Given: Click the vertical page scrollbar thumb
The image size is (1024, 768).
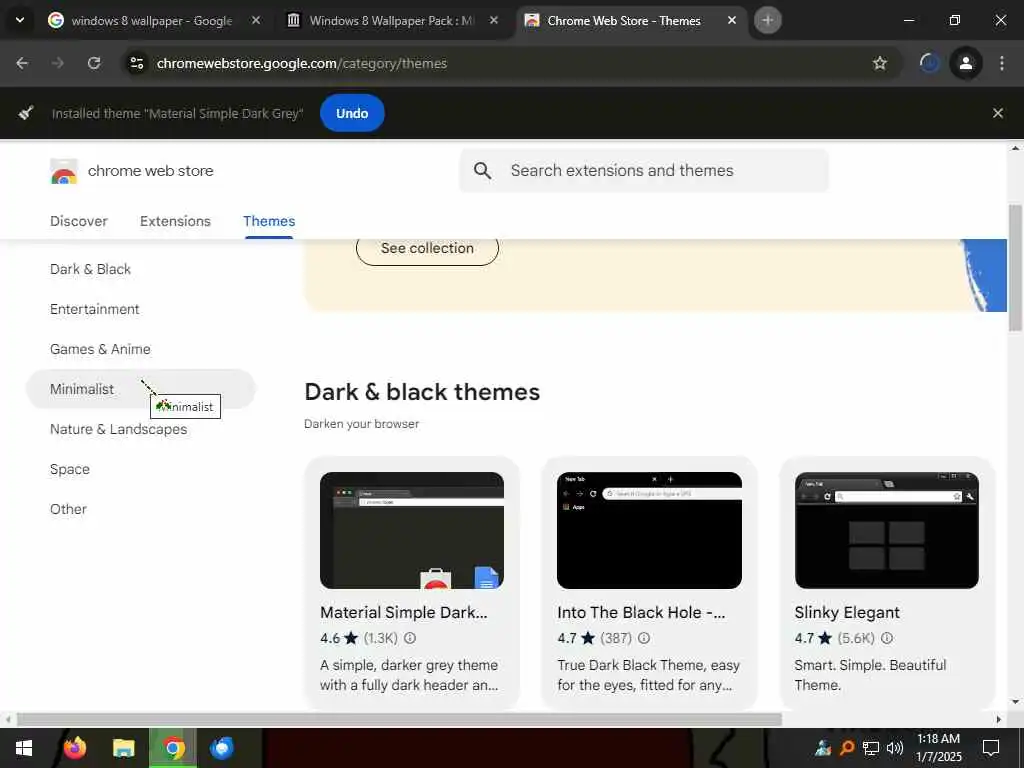Looking at the screenshot, I should [1015, 268].
